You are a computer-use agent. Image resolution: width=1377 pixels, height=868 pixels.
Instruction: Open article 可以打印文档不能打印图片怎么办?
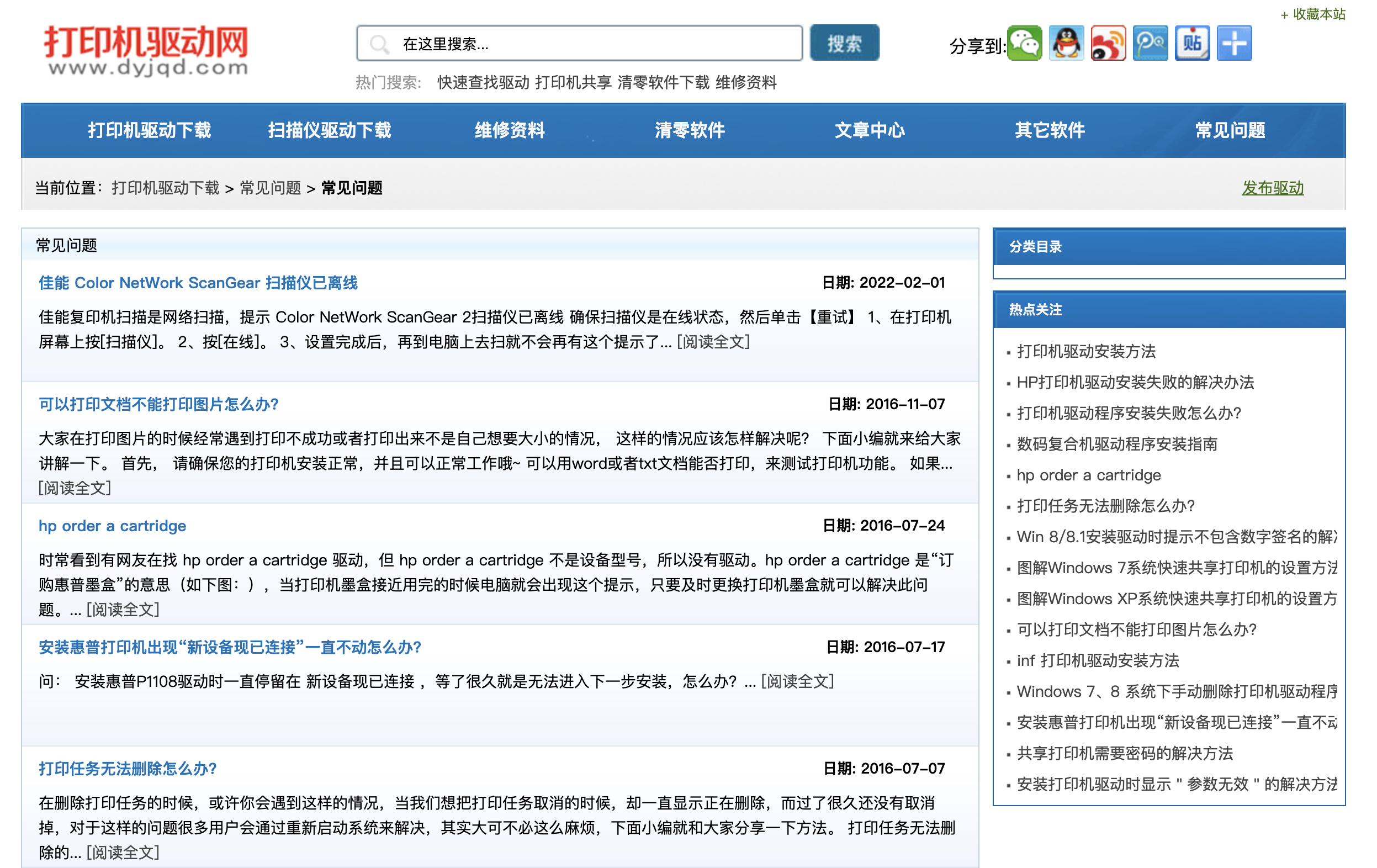point(158,404)
